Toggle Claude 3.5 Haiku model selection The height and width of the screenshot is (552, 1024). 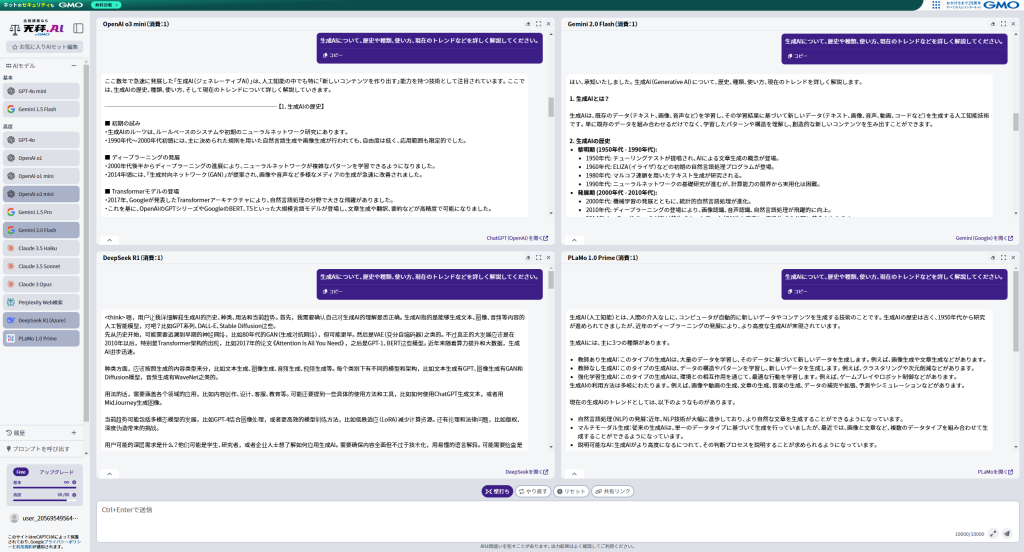(41, 248)
